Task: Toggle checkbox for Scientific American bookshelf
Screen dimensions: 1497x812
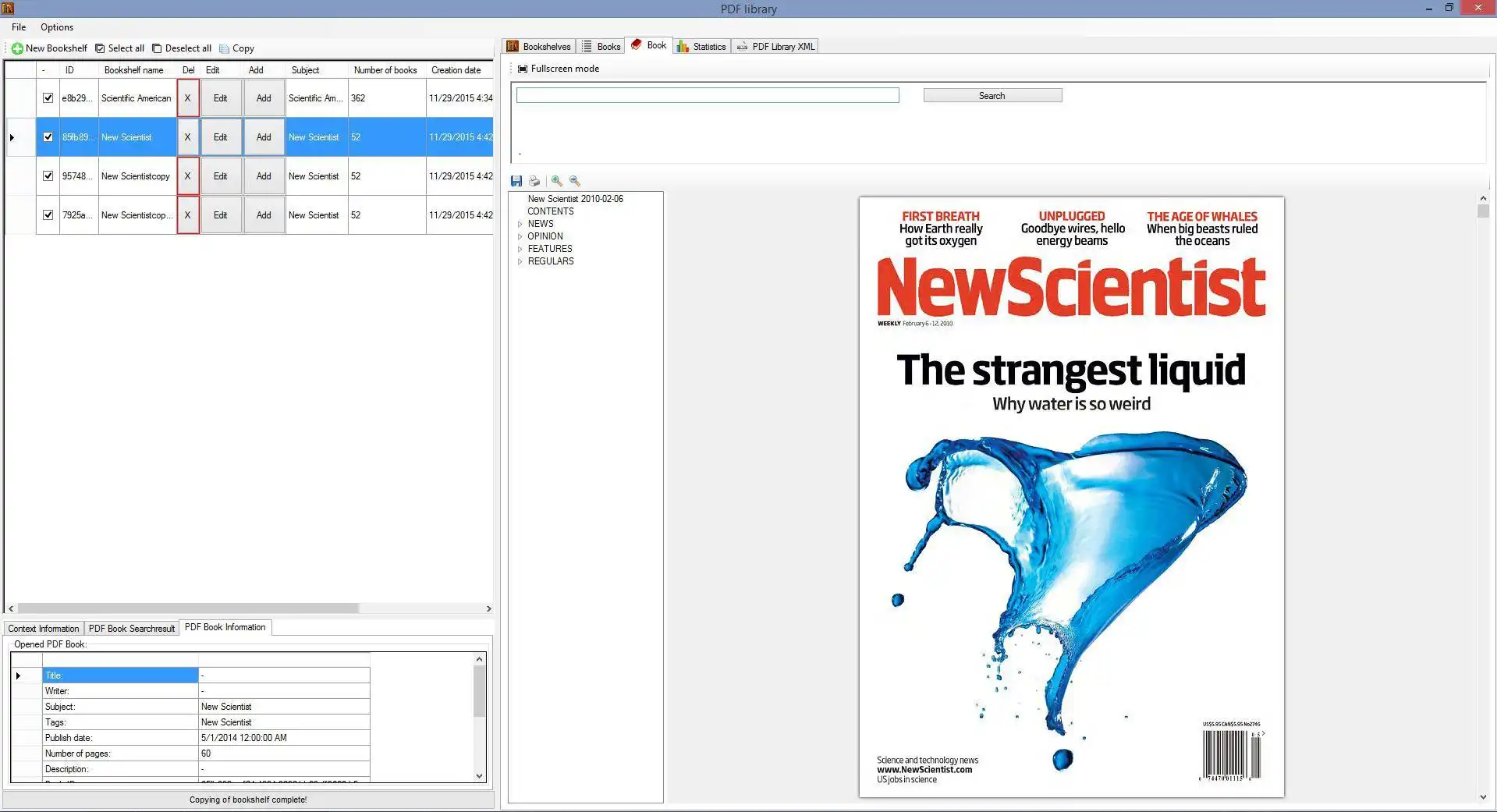Action: click(48, 98)
